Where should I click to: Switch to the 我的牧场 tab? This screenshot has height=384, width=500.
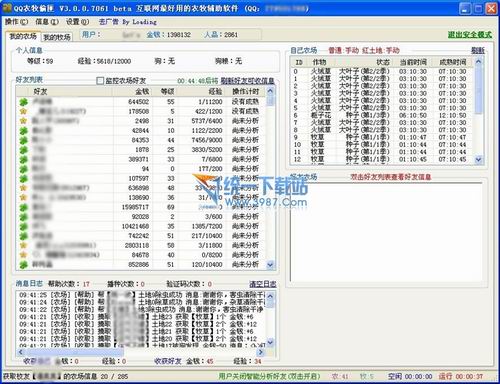(57, 37)
